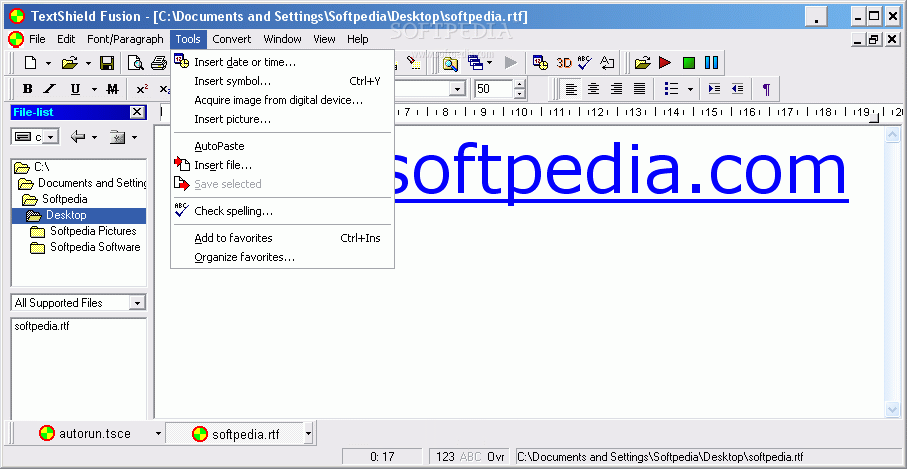Open the font name dropdown arrow

tap(458, 89)
